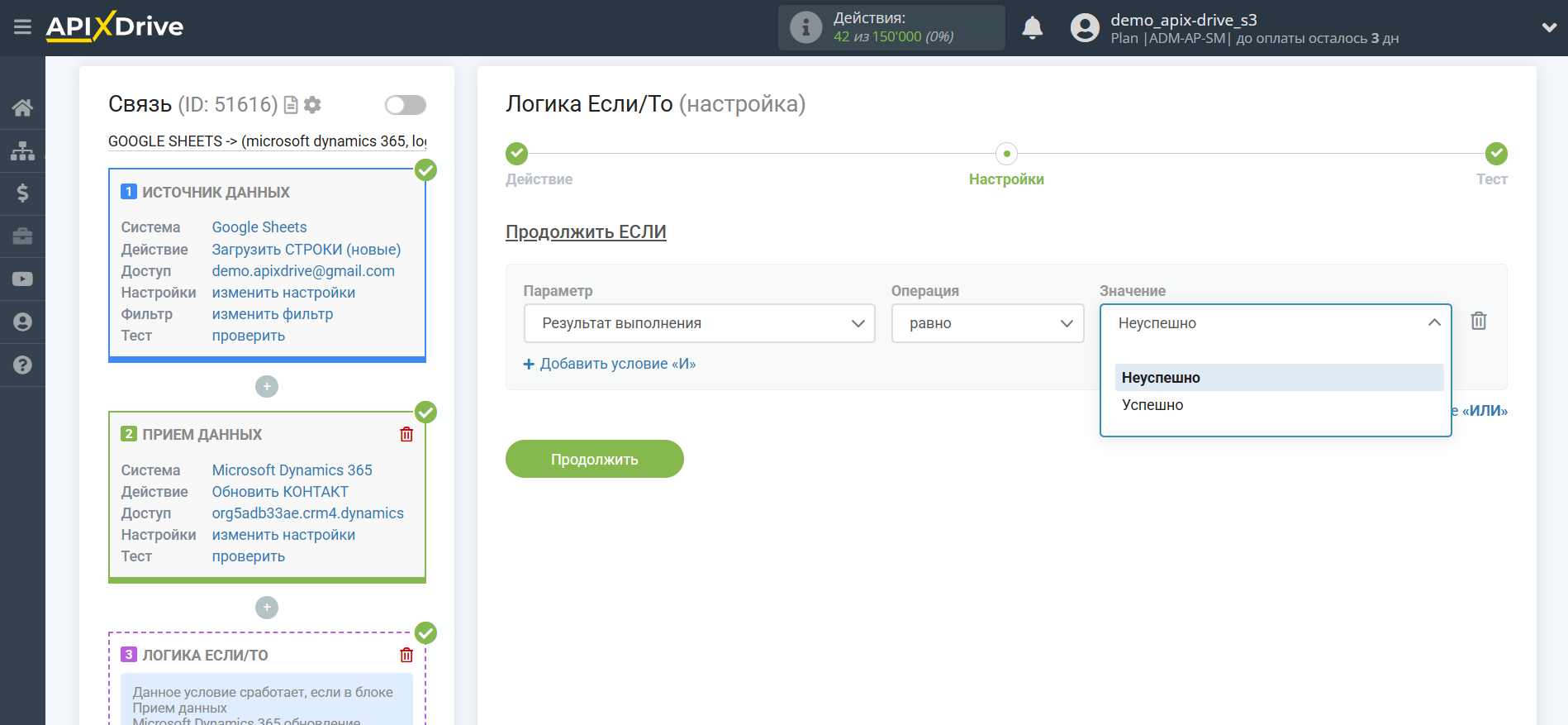This screenshot has width=1568, height=725.
Task: Click receiver 'проверить' test link
Action: 249,556
